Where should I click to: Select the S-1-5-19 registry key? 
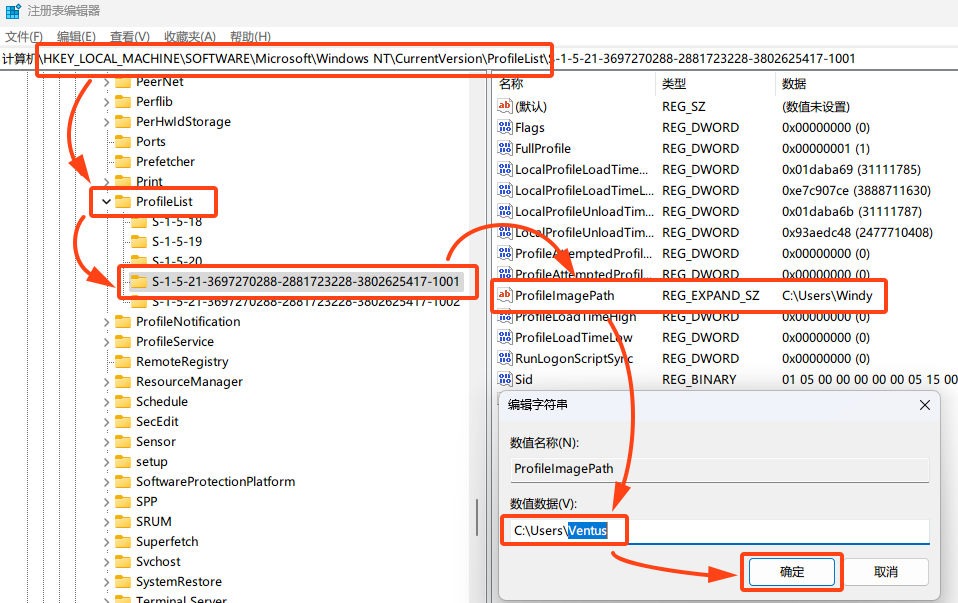(x=177, y=242)
